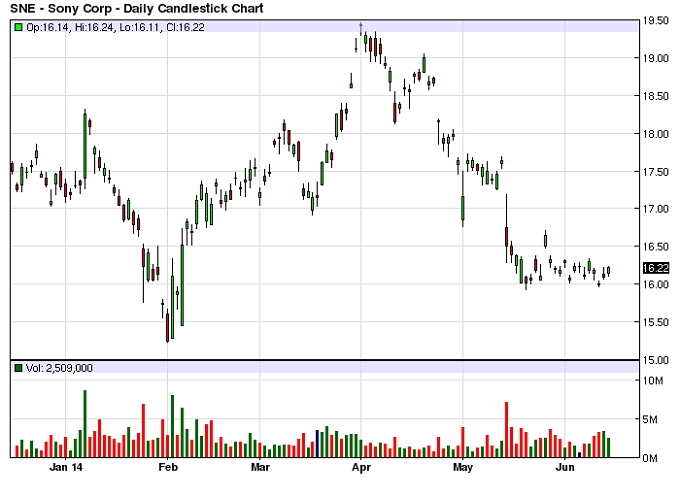The height and width of the screenshot is (497, 680).
Task: Click the 17.00 price axis label
Action: click(x=655, y=209)
